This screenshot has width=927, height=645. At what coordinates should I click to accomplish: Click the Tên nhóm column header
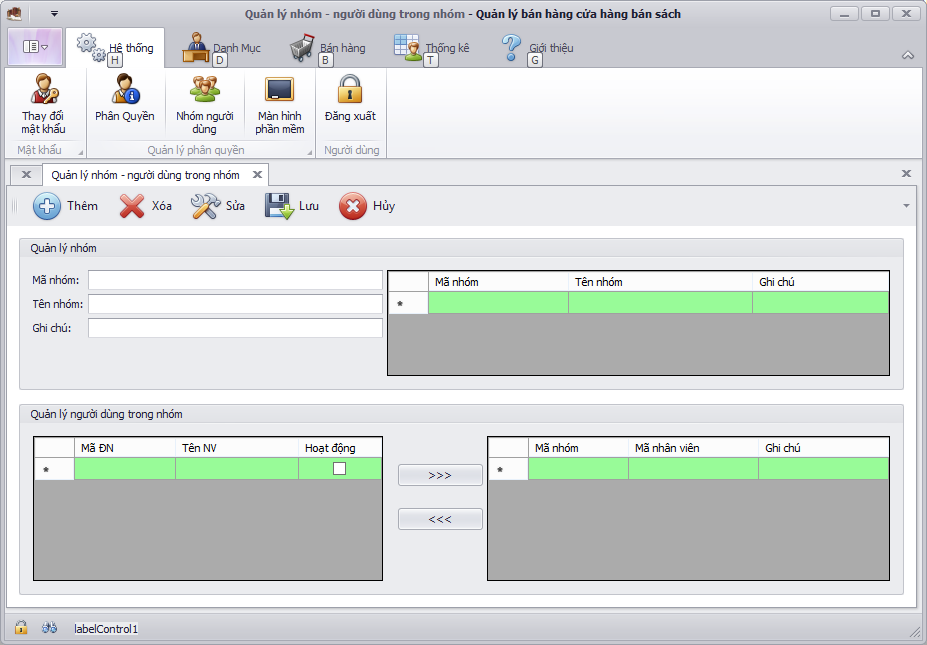pos(660,282)
